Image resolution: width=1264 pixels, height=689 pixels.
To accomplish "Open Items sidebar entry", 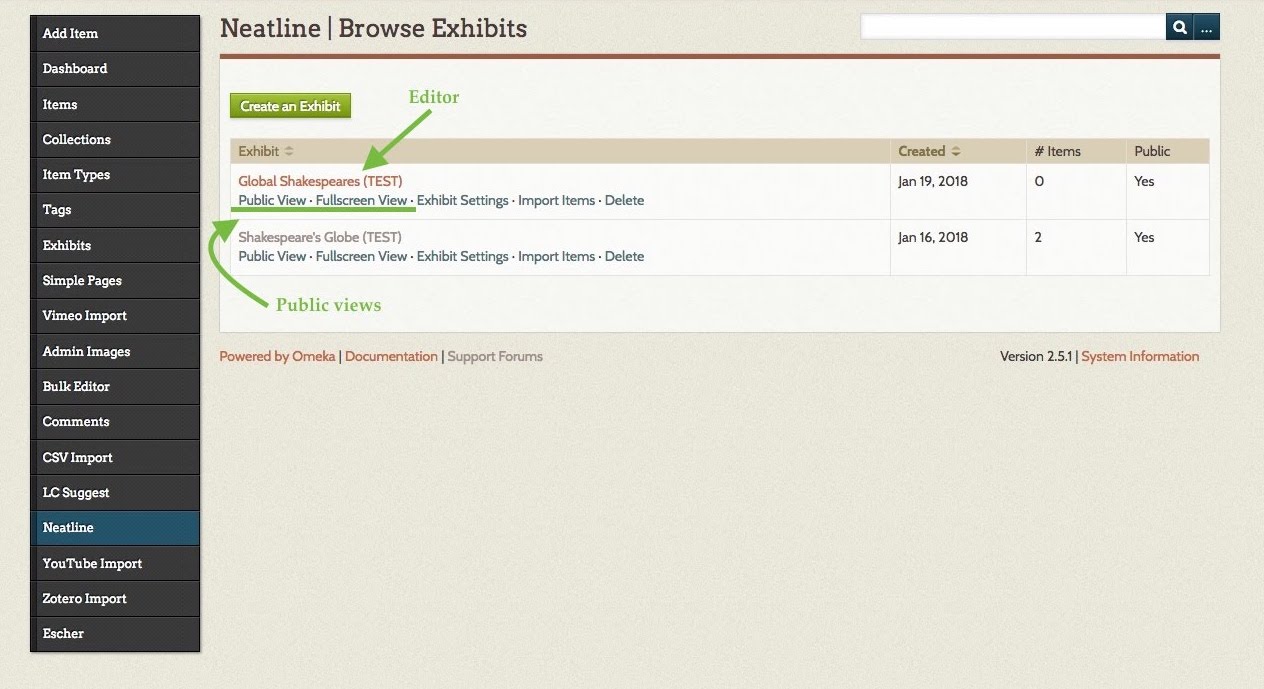I will tap(115, 104).
